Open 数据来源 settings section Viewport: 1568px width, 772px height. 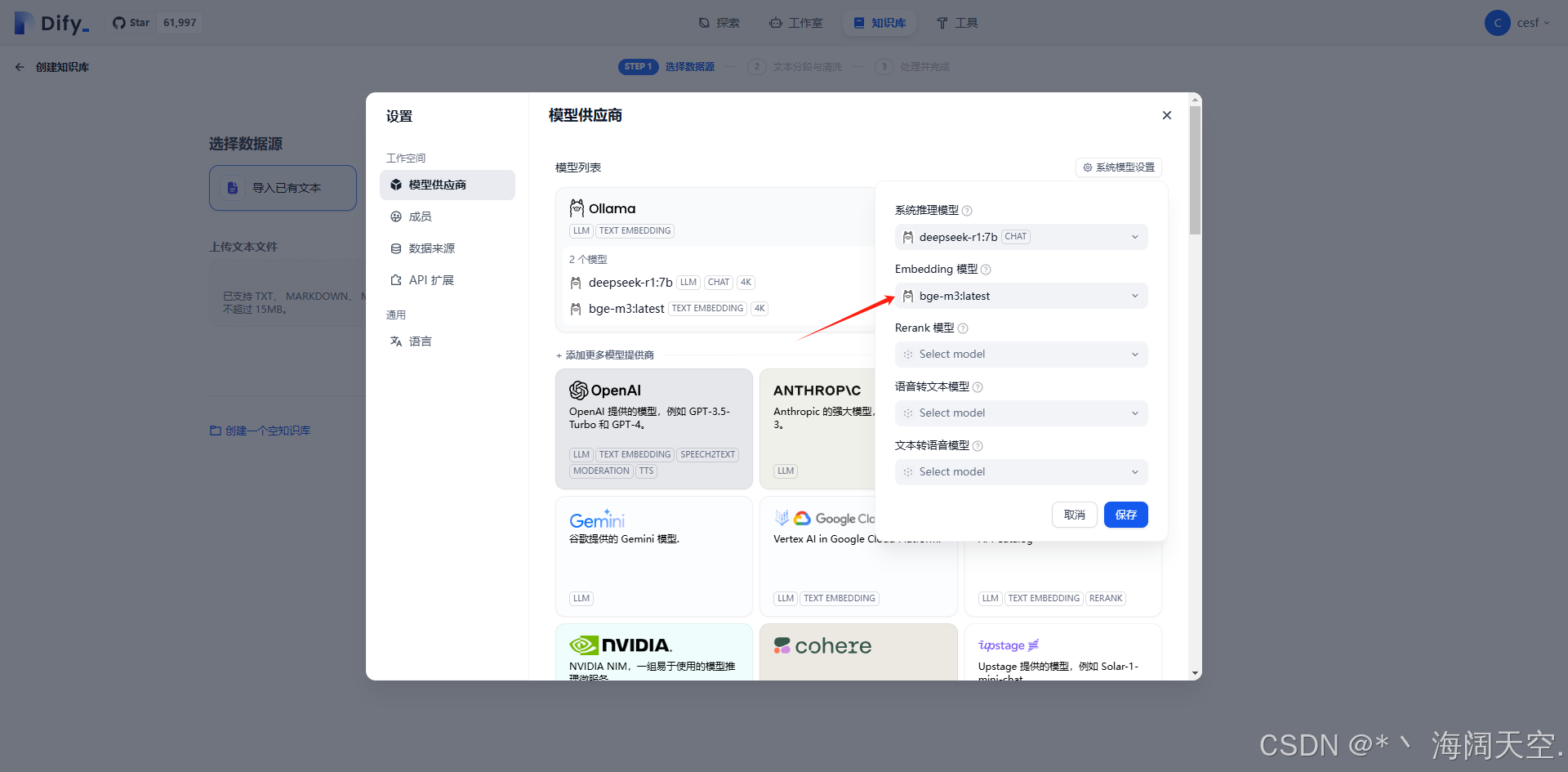[448, 248]
